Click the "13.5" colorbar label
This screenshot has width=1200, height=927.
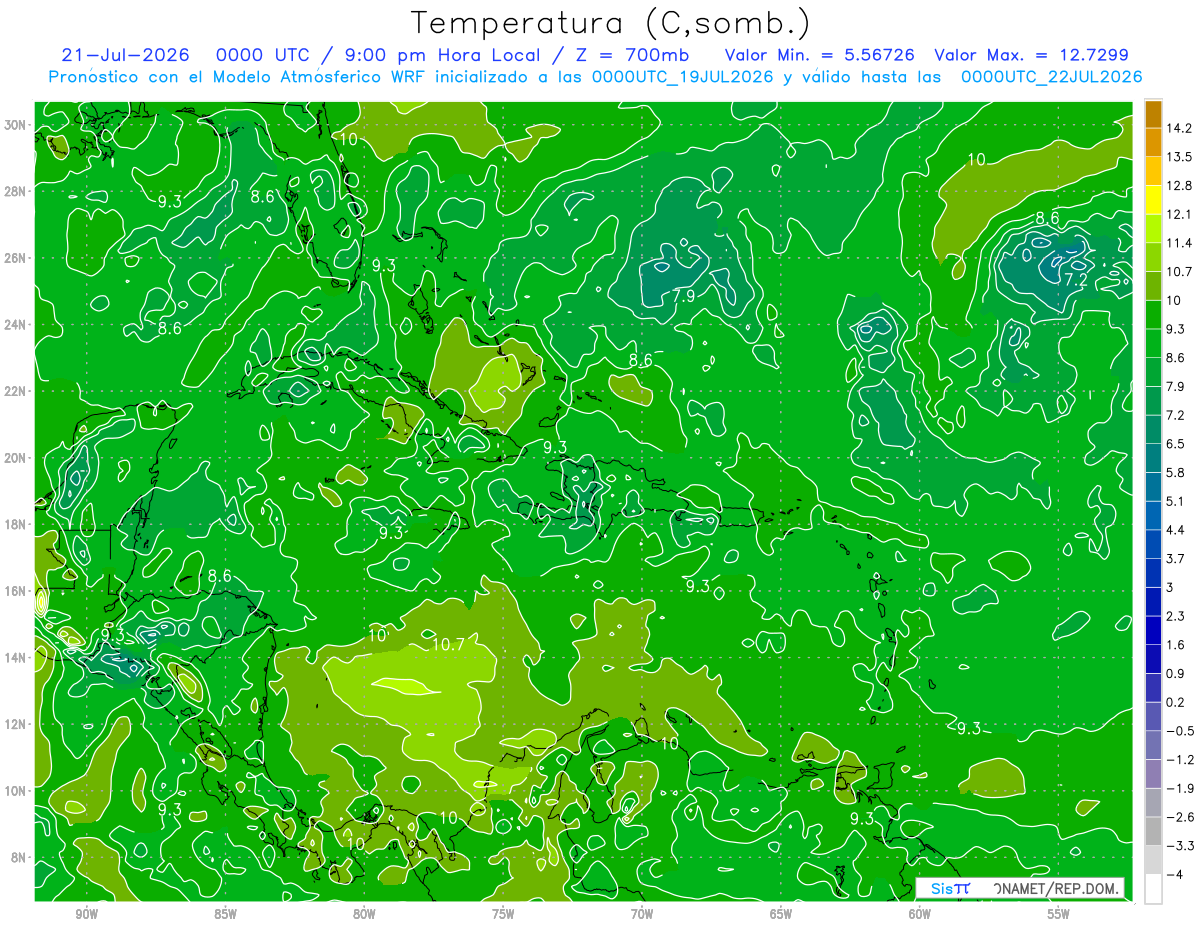tap(1179, 157)
